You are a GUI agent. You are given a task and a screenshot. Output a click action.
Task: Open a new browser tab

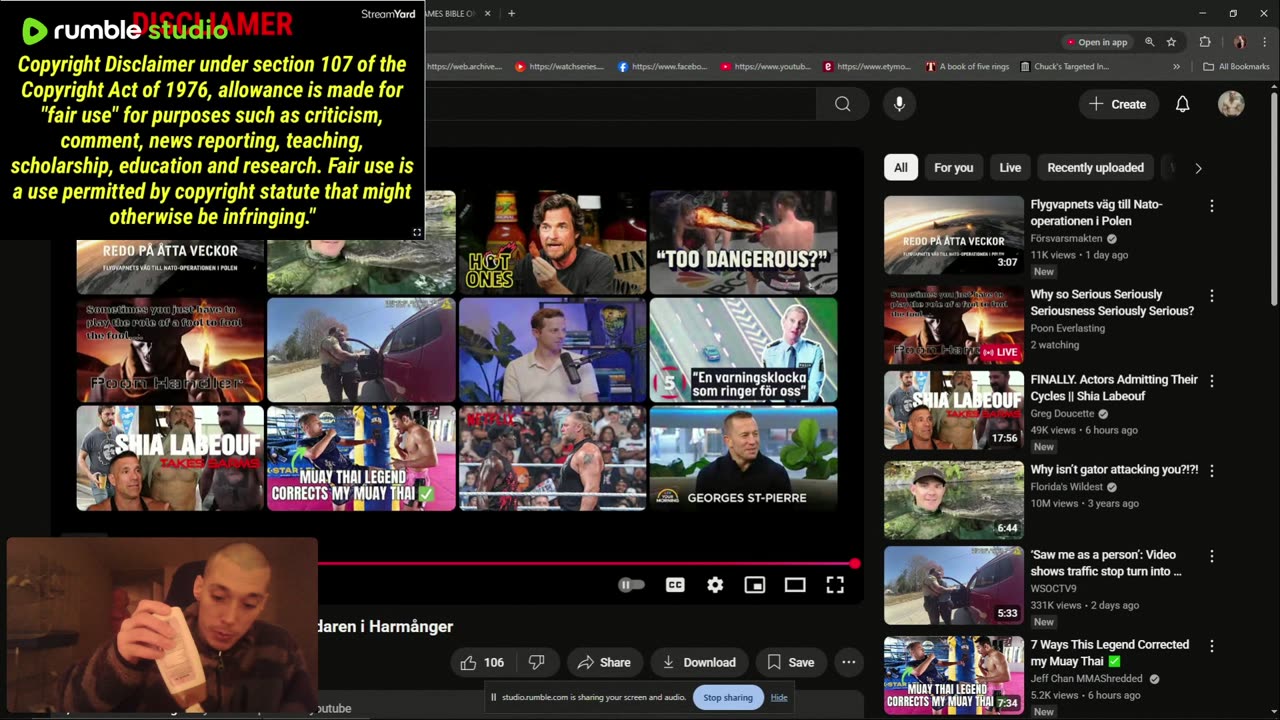pos(511,13)
